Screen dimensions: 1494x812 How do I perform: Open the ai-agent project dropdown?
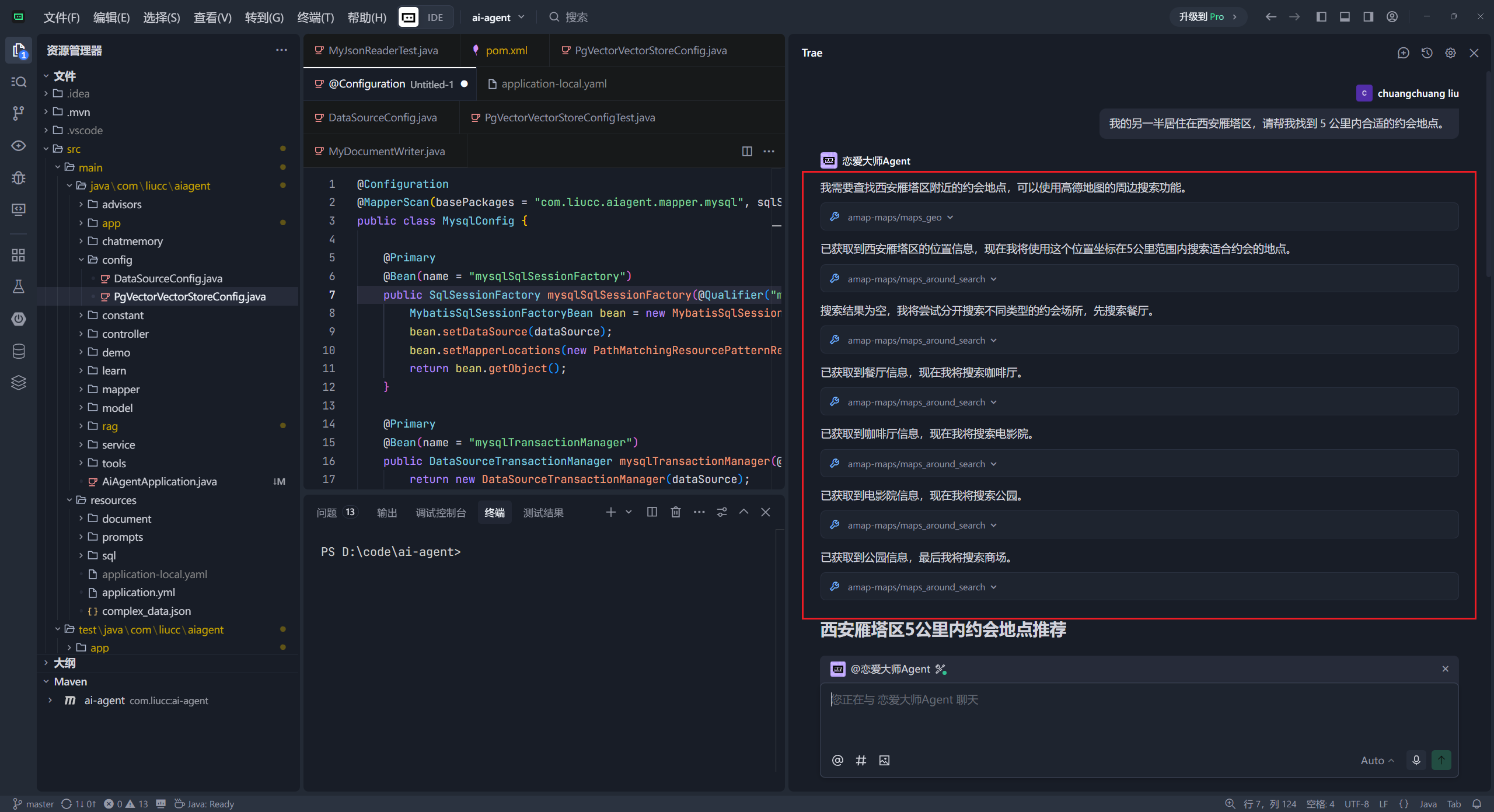(498, 17)
